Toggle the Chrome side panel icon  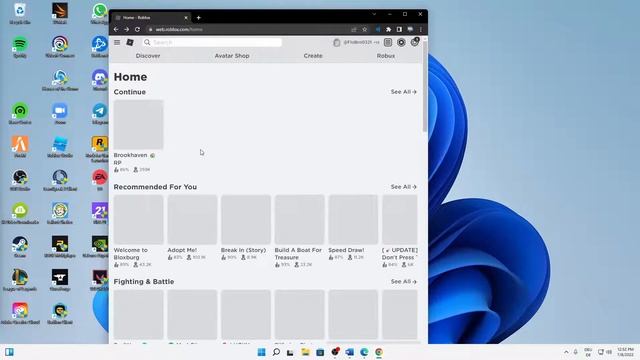pyautogui.click(x=399, y=29)
